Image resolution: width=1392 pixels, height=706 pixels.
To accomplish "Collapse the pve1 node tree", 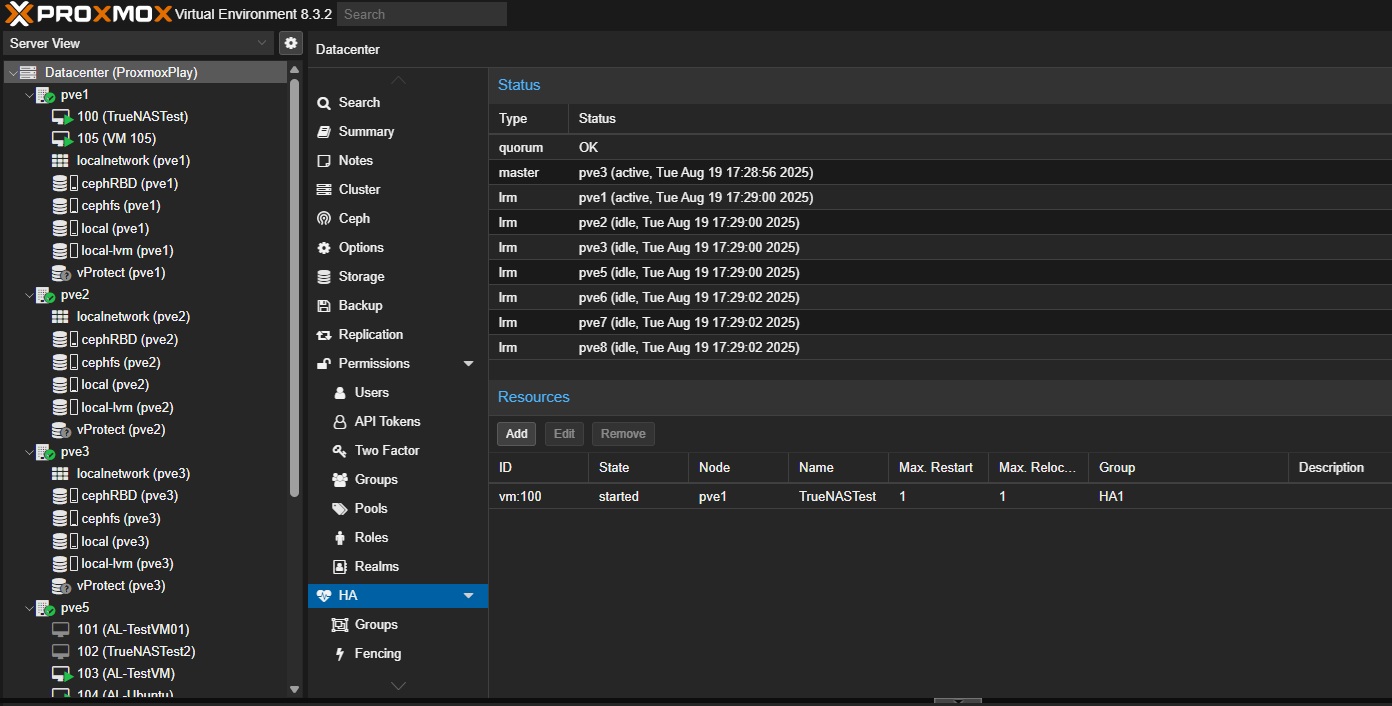I will [x=29, y=95].
